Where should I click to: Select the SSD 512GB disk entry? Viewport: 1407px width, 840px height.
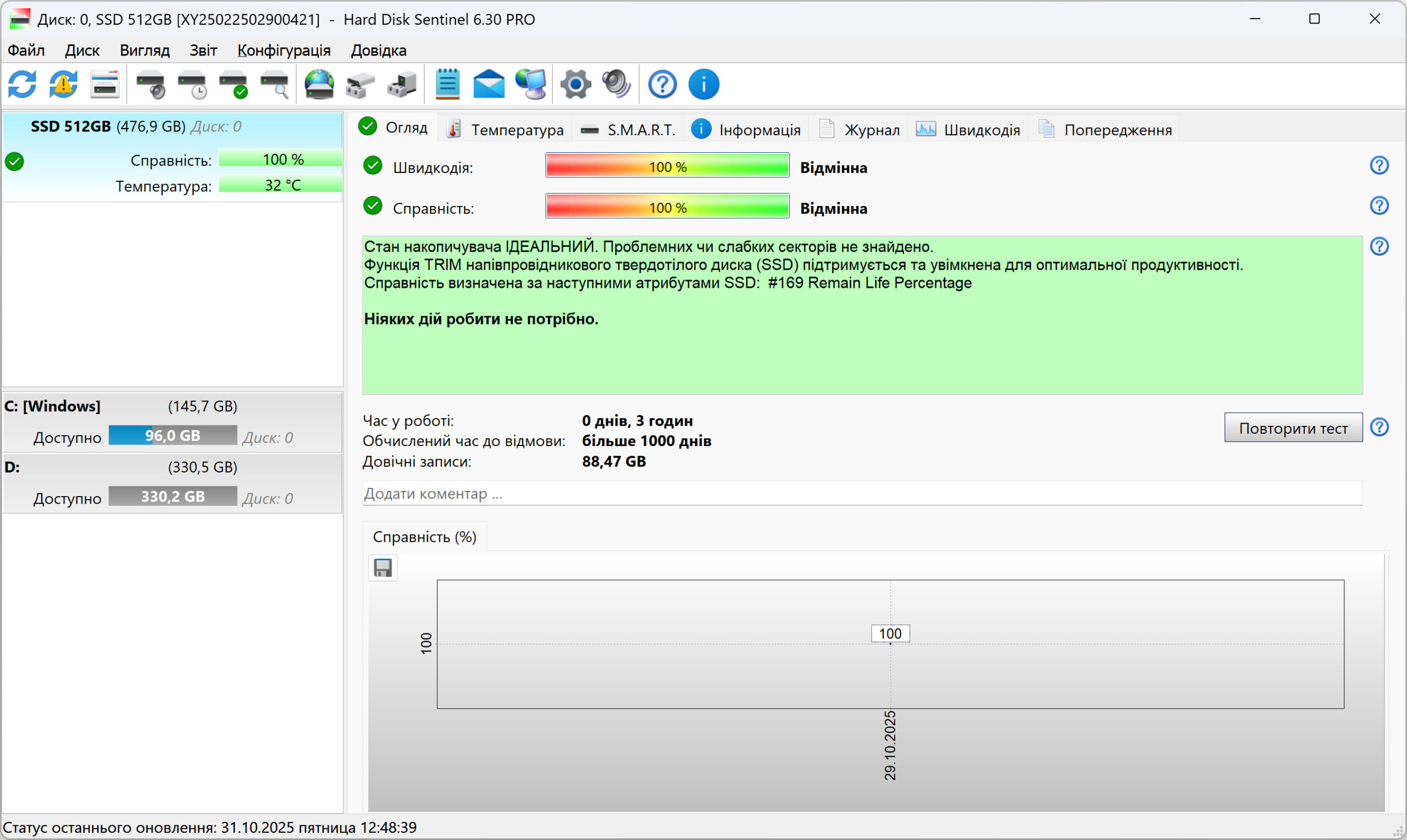172,157
